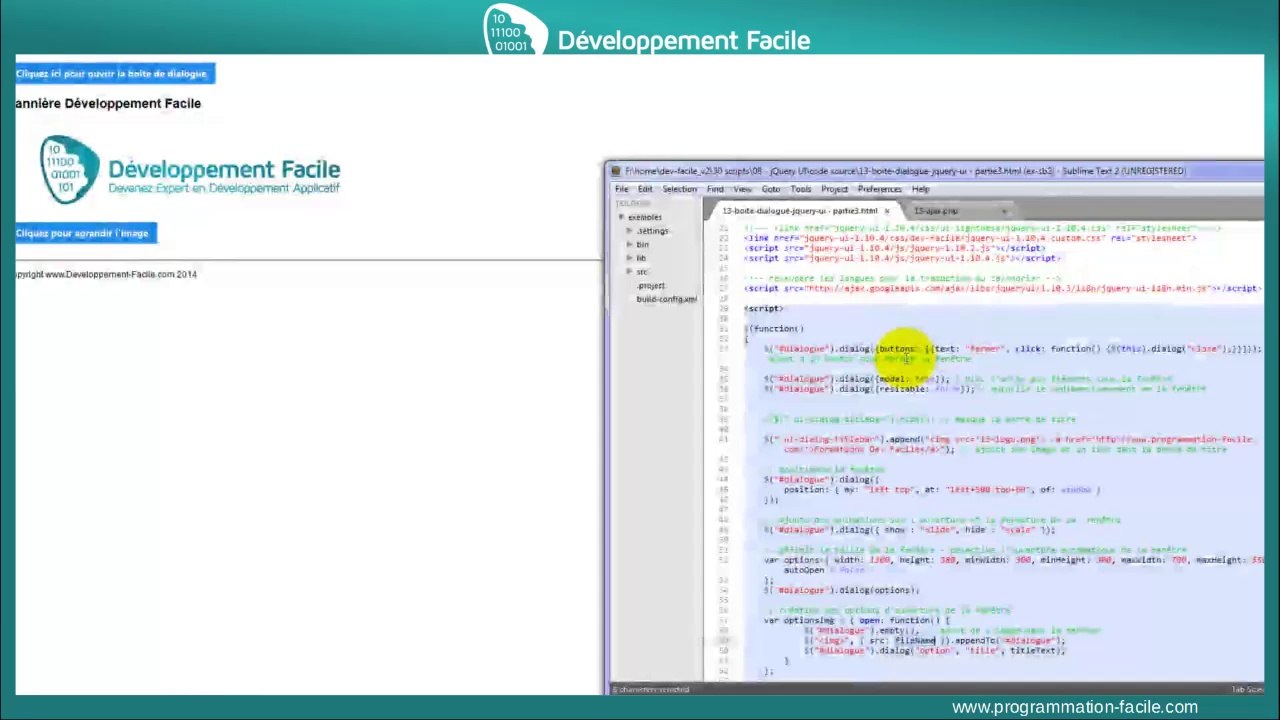Image resolution: width=1280 pixels, height=720 pixels.
Task: Expand the lib folder in the sidebar
Action: pyautogui.click(x=629, y=258)
